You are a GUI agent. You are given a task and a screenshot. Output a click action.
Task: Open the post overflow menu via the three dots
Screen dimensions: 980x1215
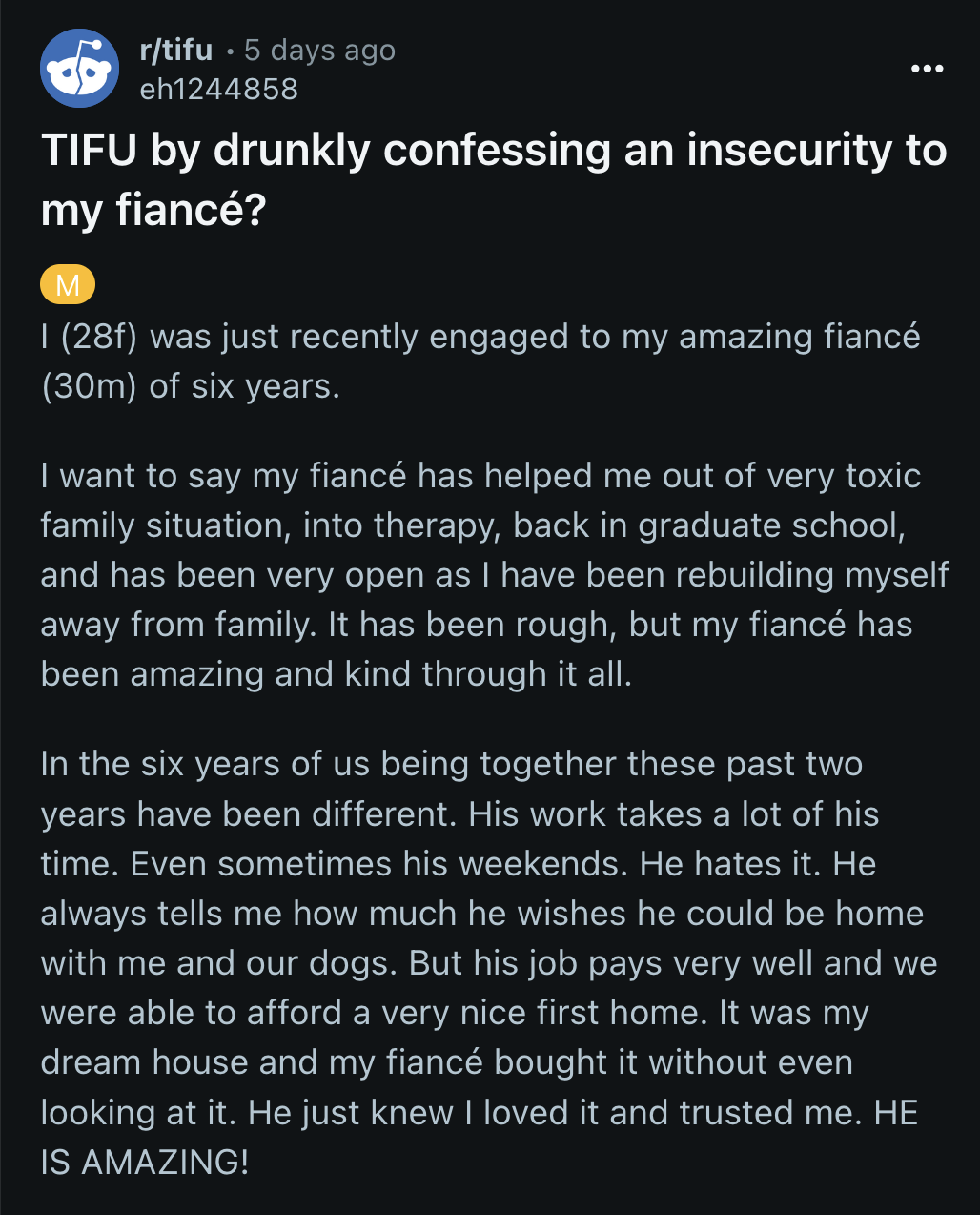pyautogui.click(x=928, y=68)
